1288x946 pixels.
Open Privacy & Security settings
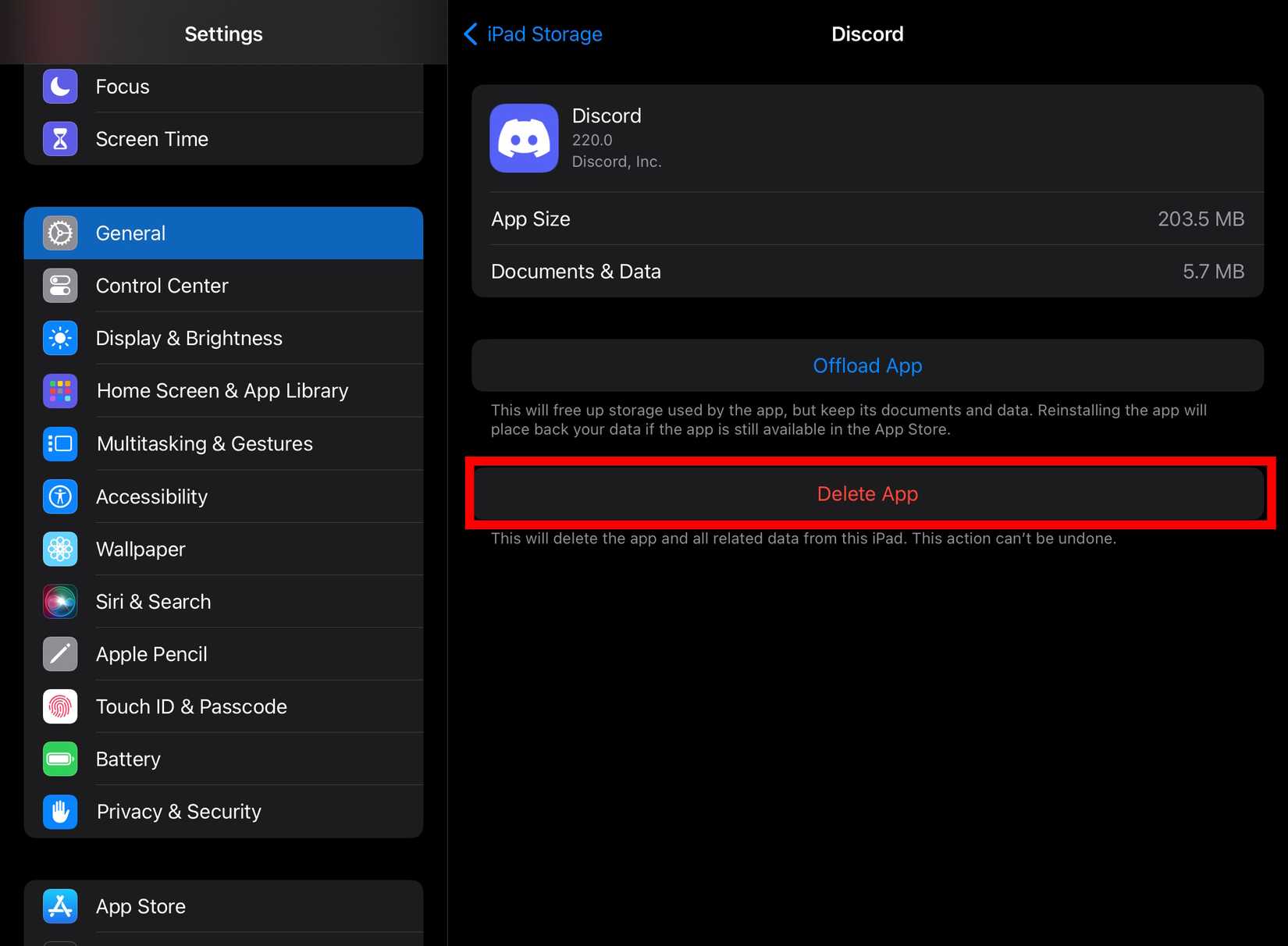click(179, 812)
